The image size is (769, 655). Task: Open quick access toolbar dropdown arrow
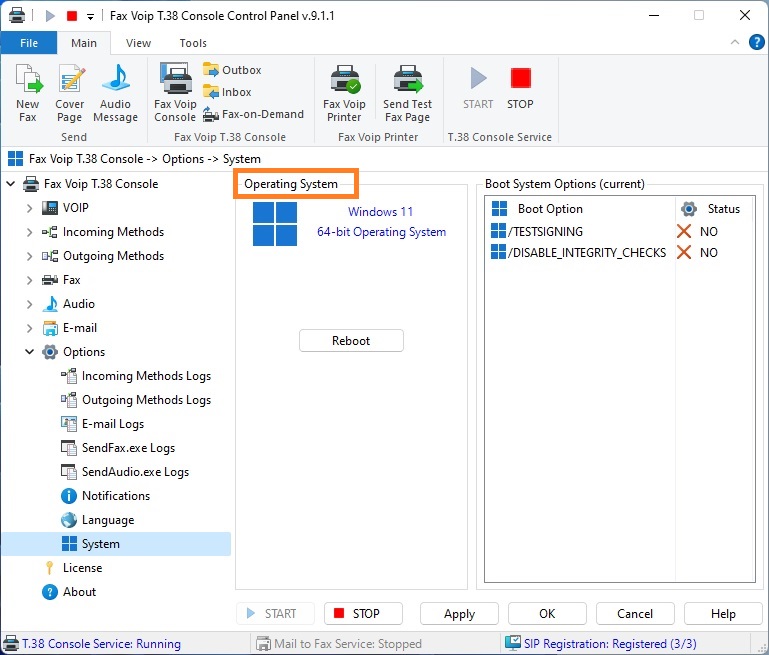point(90,17)
